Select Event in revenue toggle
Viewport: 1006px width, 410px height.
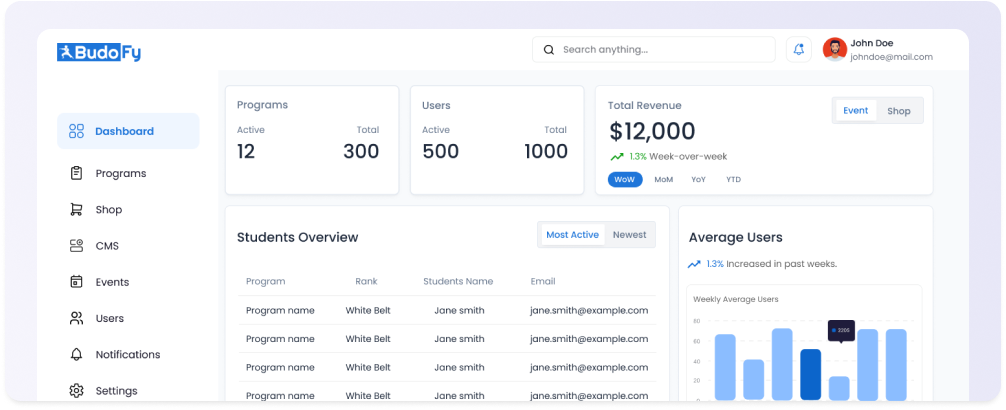click(x=855, y=111)
